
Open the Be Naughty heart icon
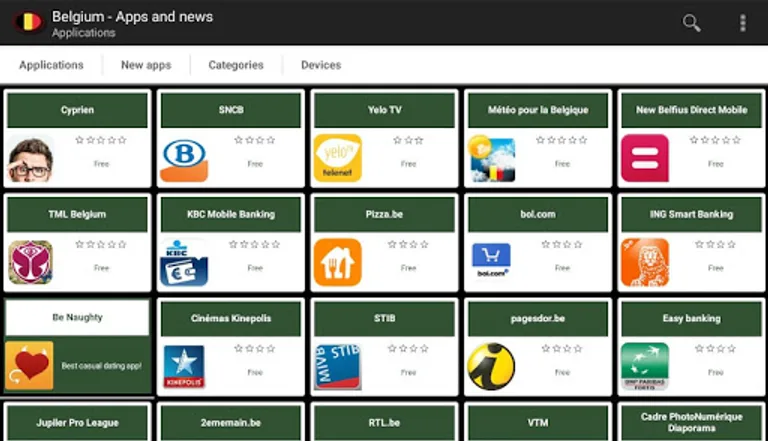tap(29, 366)
